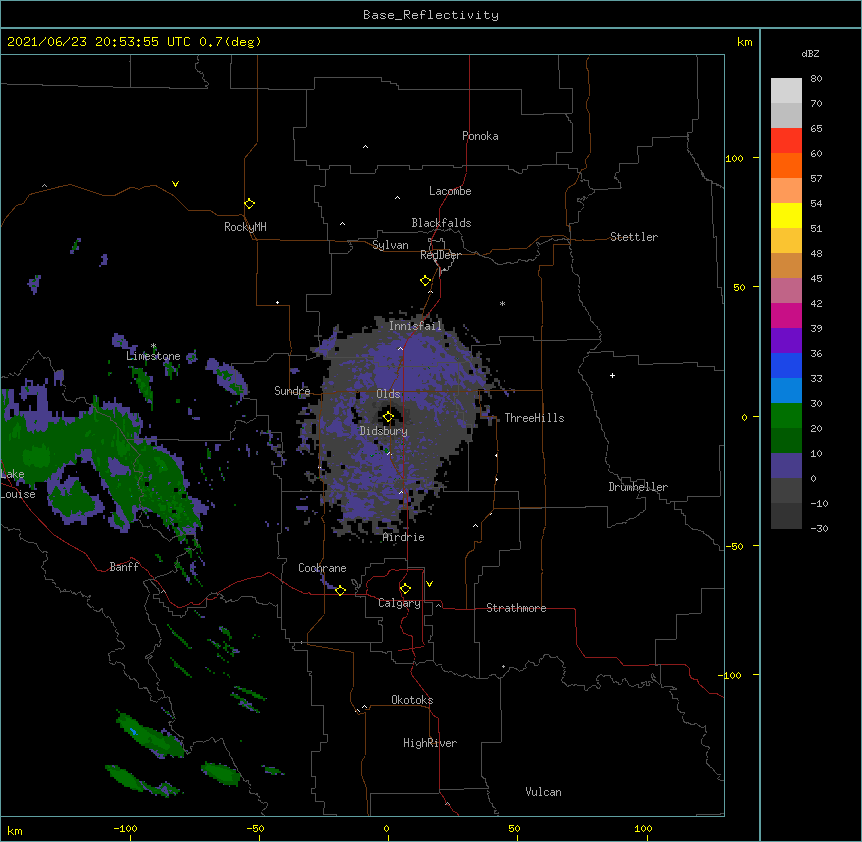The width and height of the screenshot is (862, 842).
Task: Click the Ponoka city label
Action: [x=480, y=136]
